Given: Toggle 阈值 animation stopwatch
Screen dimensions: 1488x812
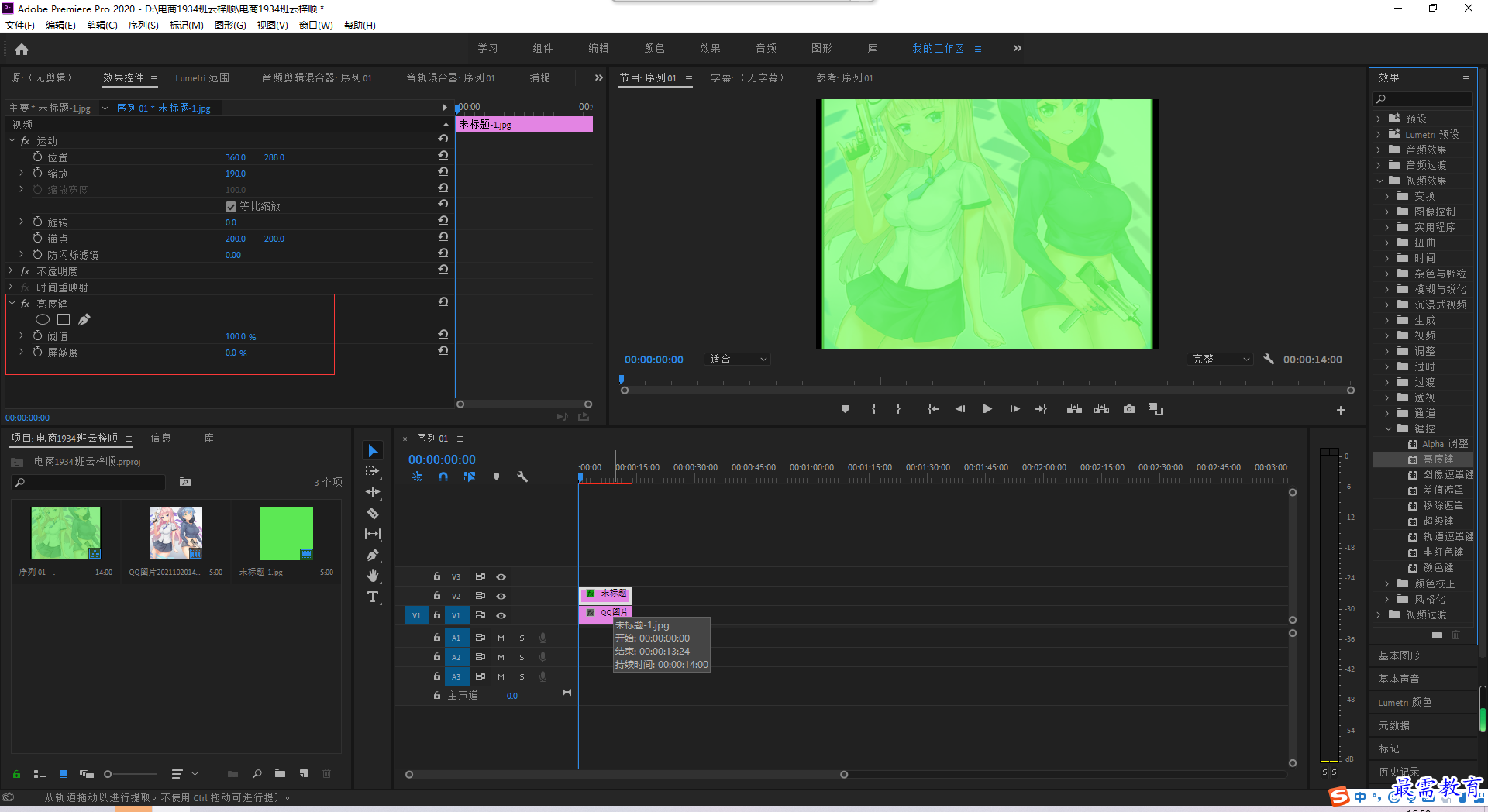Looking at the screenshot, I should point(37,335).
